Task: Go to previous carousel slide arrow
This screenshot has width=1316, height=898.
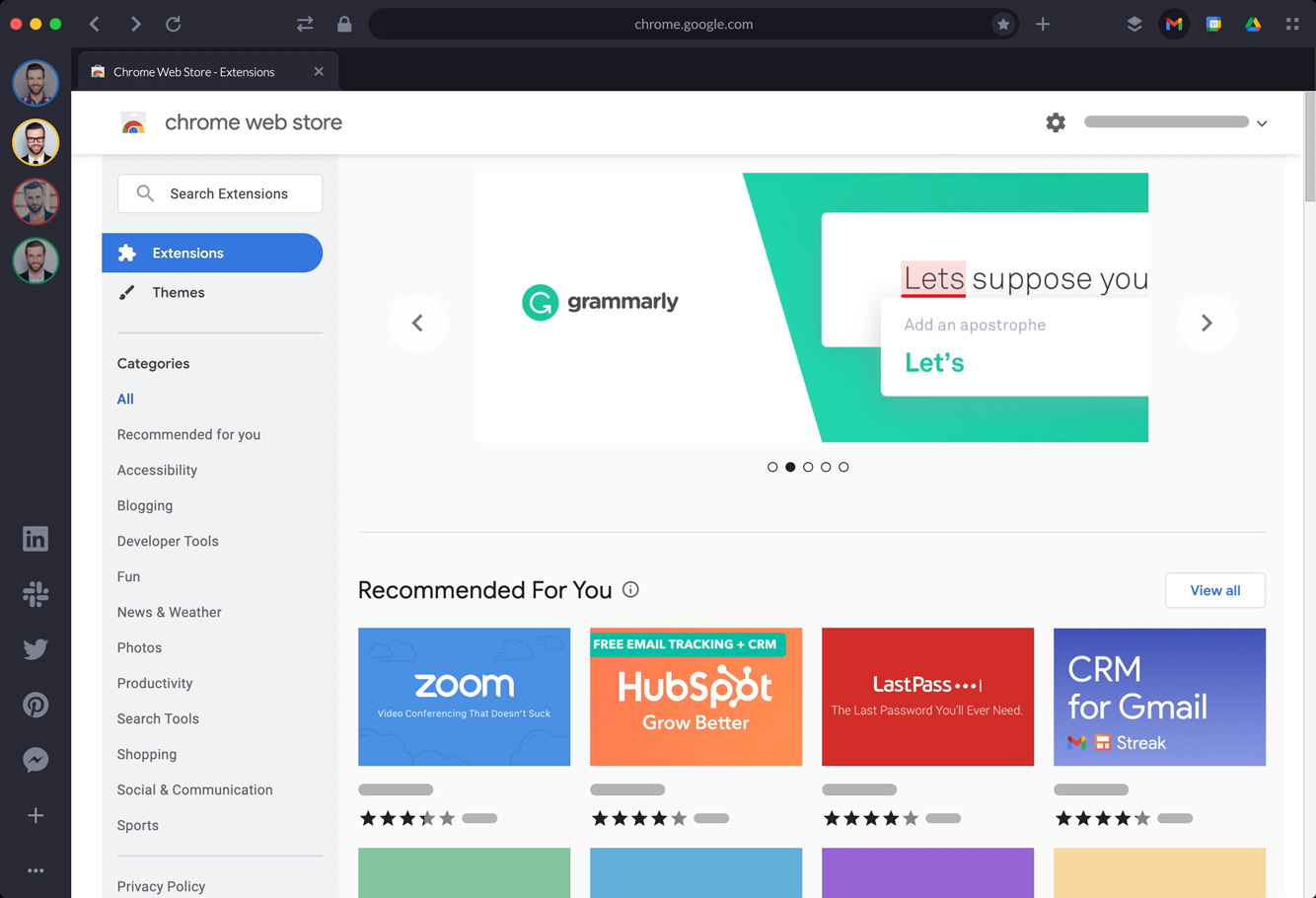Action: click(x=417, y=323)
